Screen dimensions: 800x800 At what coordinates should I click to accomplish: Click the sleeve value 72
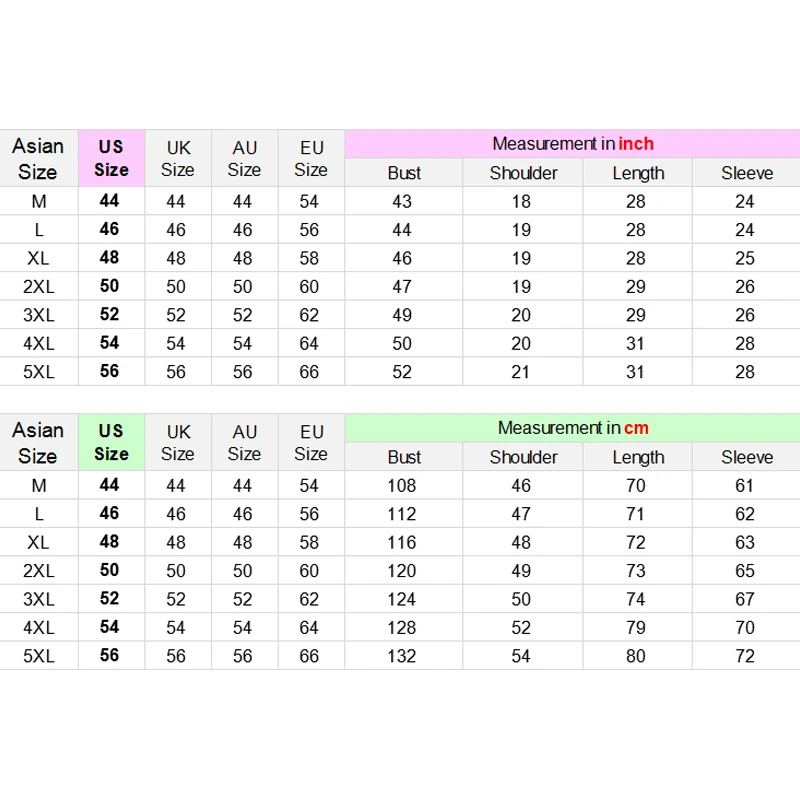[x=747, y=657]
